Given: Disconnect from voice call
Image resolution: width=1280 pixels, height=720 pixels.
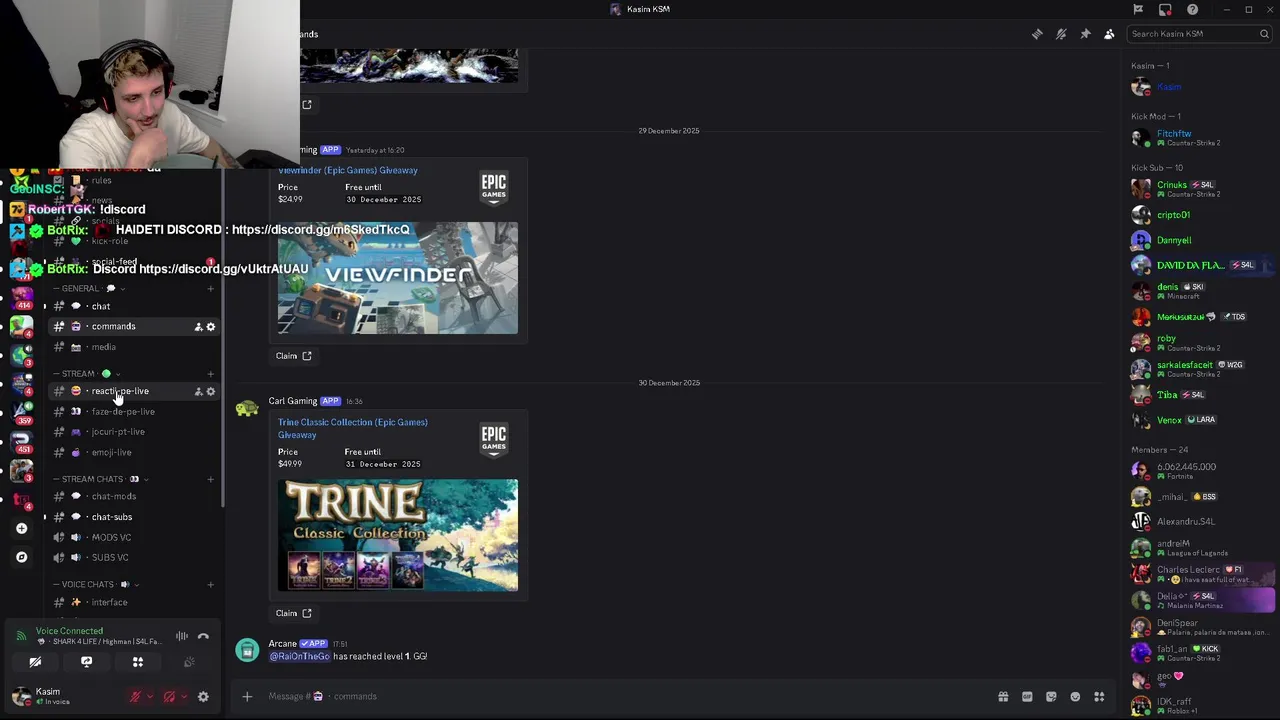Looking at the screenshot, I should coord(203,636).
